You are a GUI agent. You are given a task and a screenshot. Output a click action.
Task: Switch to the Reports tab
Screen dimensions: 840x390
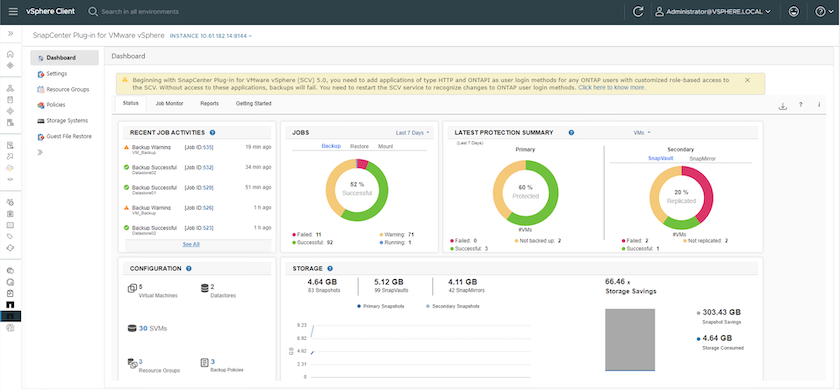[x=209, y=103]
